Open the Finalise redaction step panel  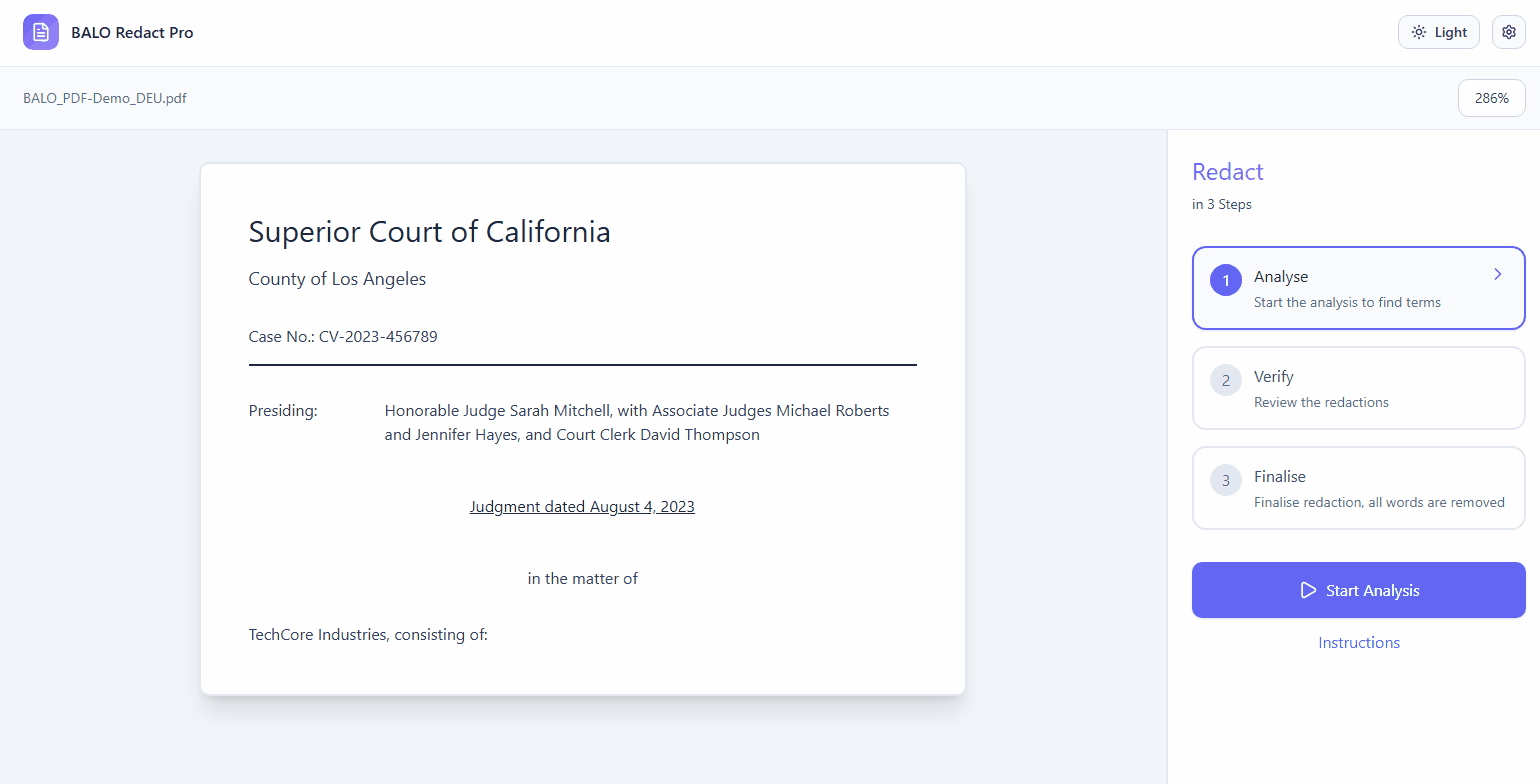(1358, 488)
